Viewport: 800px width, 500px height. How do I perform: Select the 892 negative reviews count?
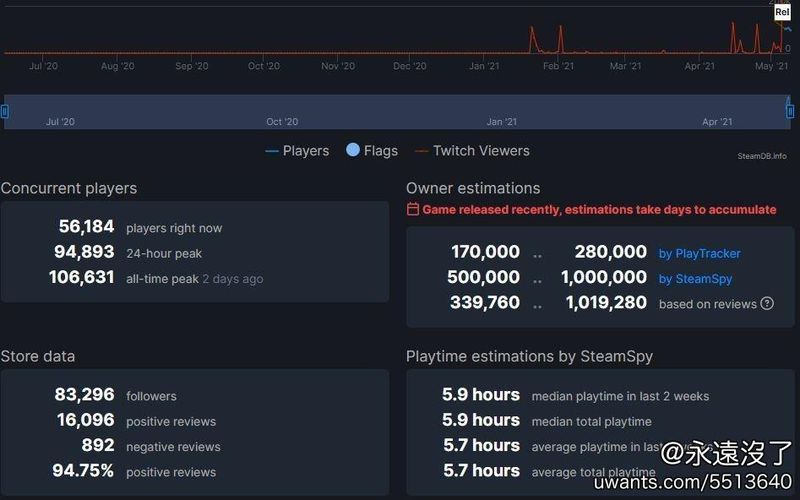98,445
